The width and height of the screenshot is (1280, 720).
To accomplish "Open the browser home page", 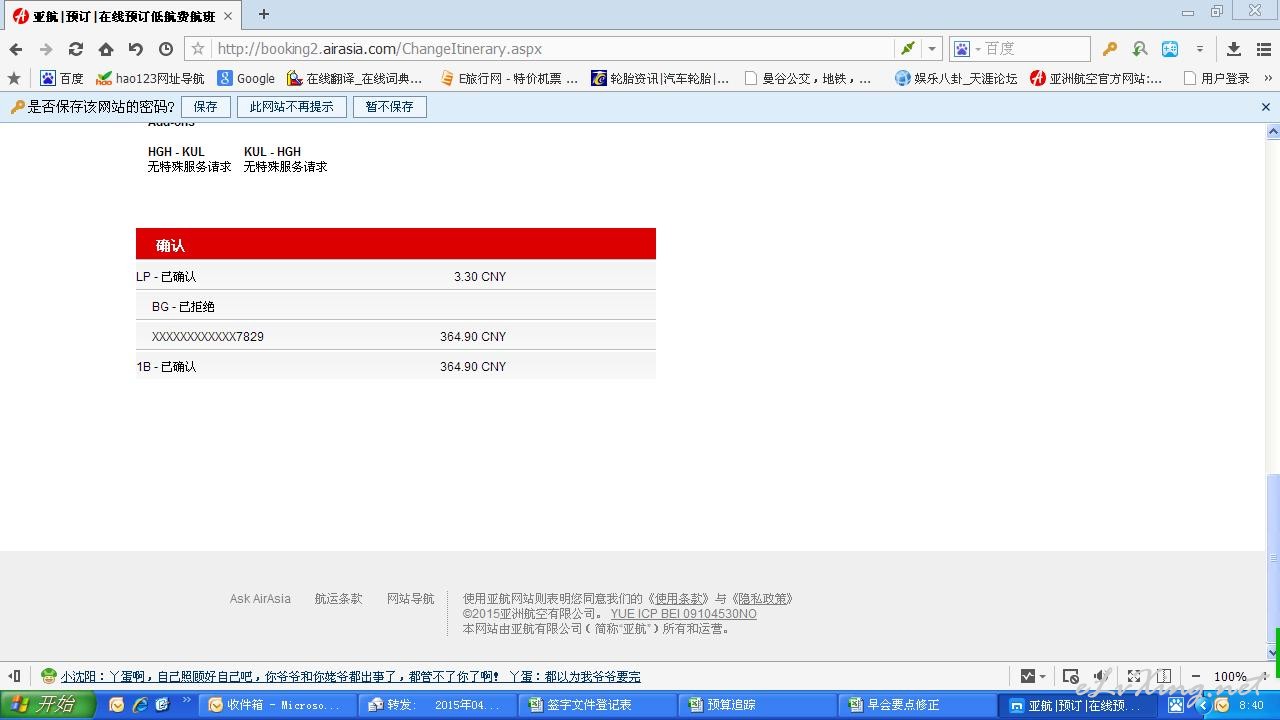I will (x=106, y=49).
